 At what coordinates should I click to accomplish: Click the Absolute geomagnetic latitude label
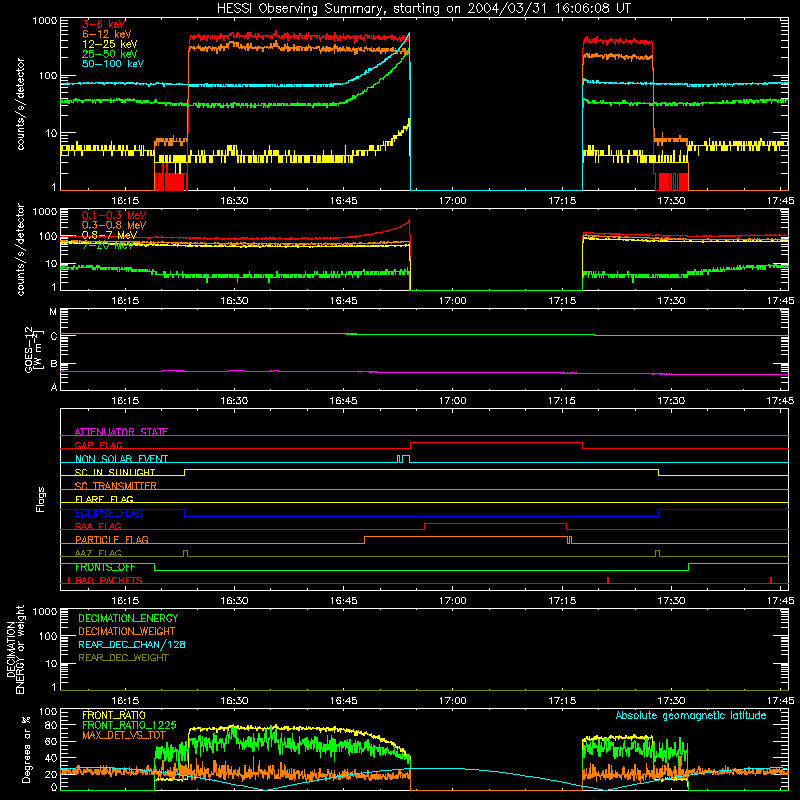pos(691,716)
